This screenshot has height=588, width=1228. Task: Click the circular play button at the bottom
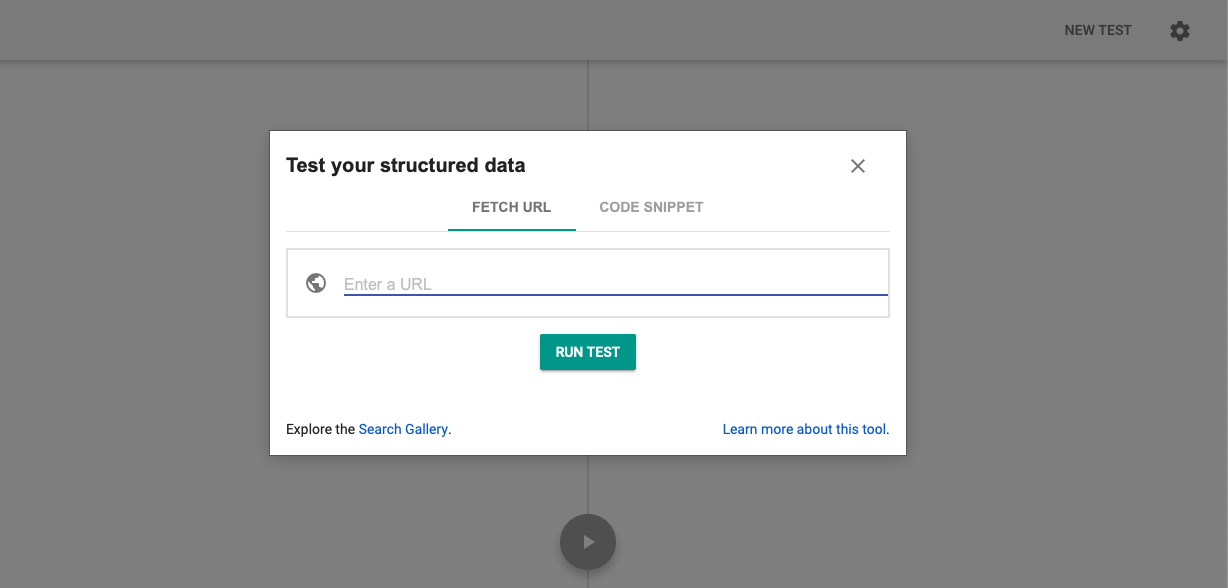[588, 542]
